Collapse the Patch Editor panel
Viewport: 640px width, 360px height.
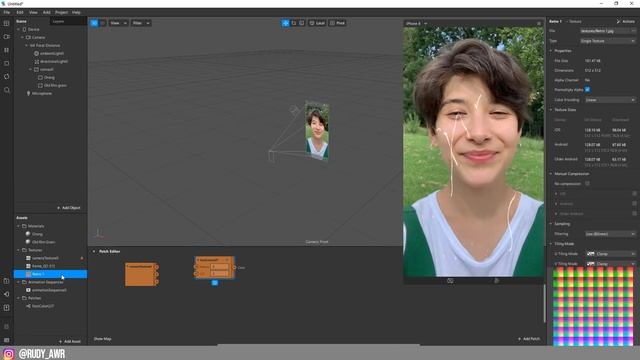click(94, 251)
